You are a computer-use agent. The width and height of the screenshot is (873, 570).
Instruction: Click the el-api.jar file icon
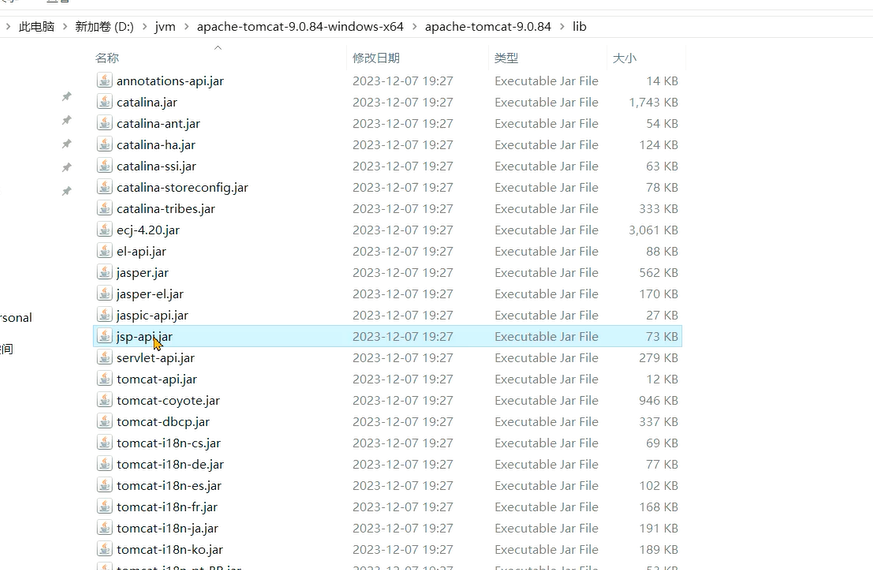tap(105, 251)
